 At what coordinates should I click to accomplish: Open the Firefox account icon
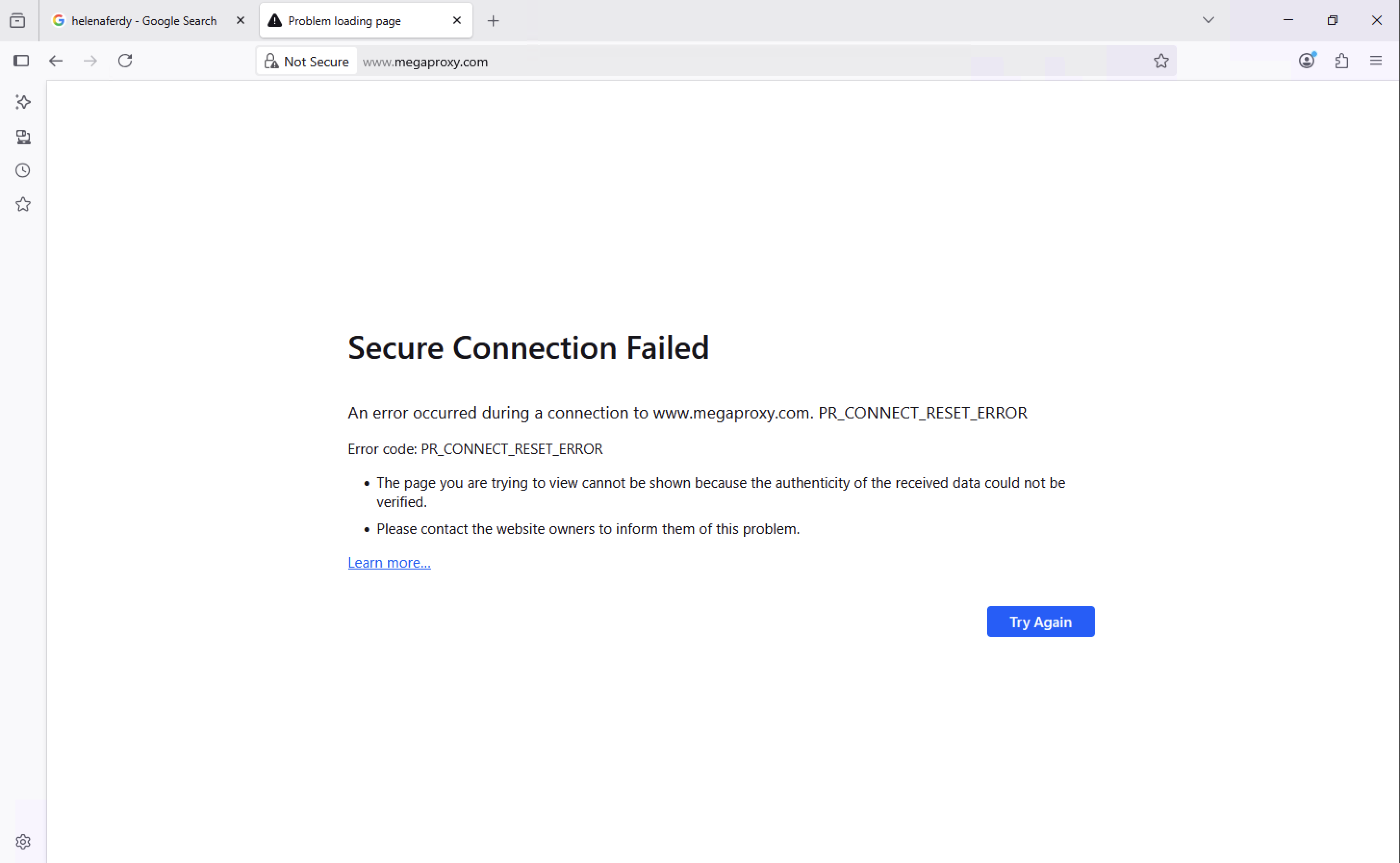click(1306, 61)
